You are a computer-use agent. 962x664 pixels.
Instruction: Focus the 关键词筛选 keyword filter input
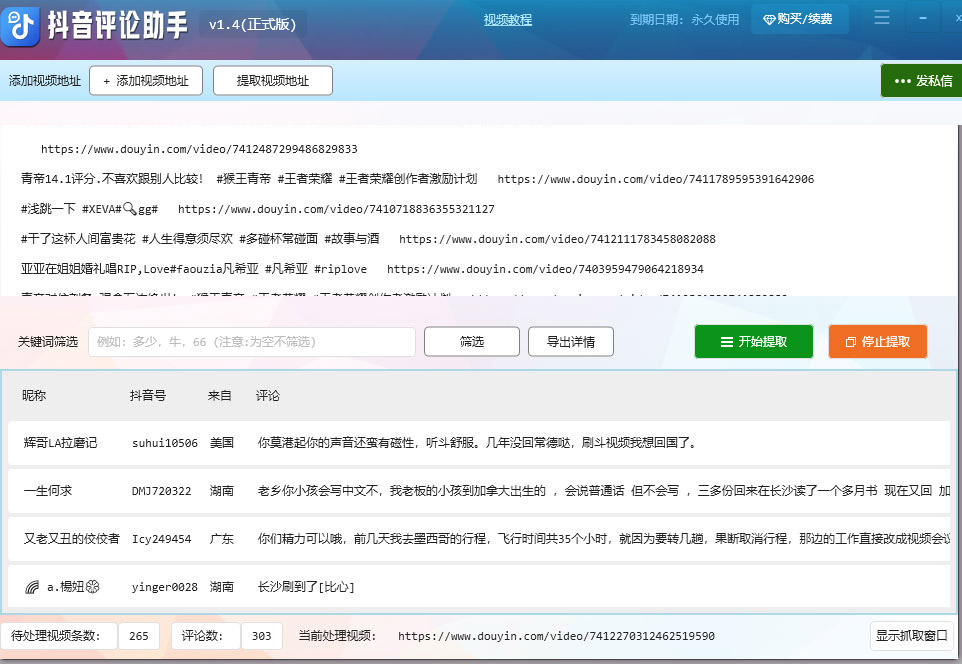252,342
